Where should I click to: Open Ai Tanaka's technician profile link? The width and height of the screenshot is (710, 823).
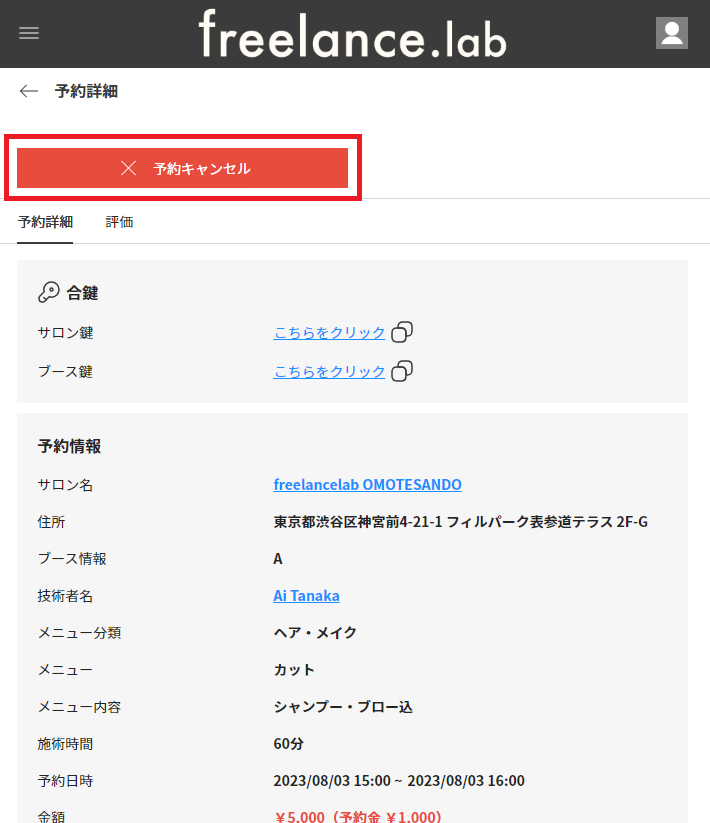point(306,595)
